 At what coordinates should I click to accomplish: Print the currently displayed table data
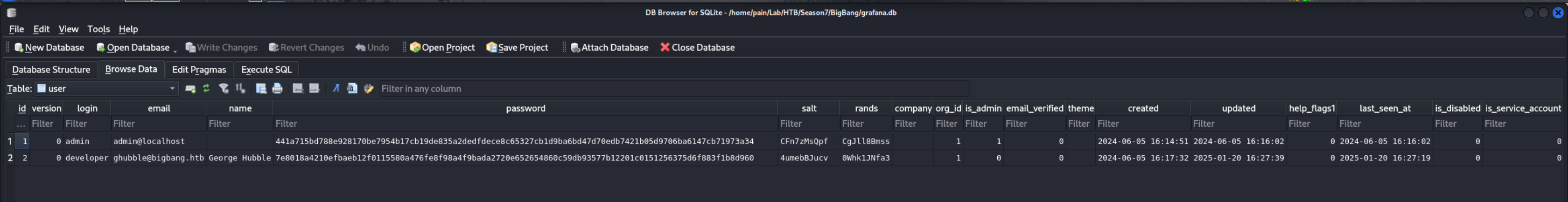click(x=278, y=88)
